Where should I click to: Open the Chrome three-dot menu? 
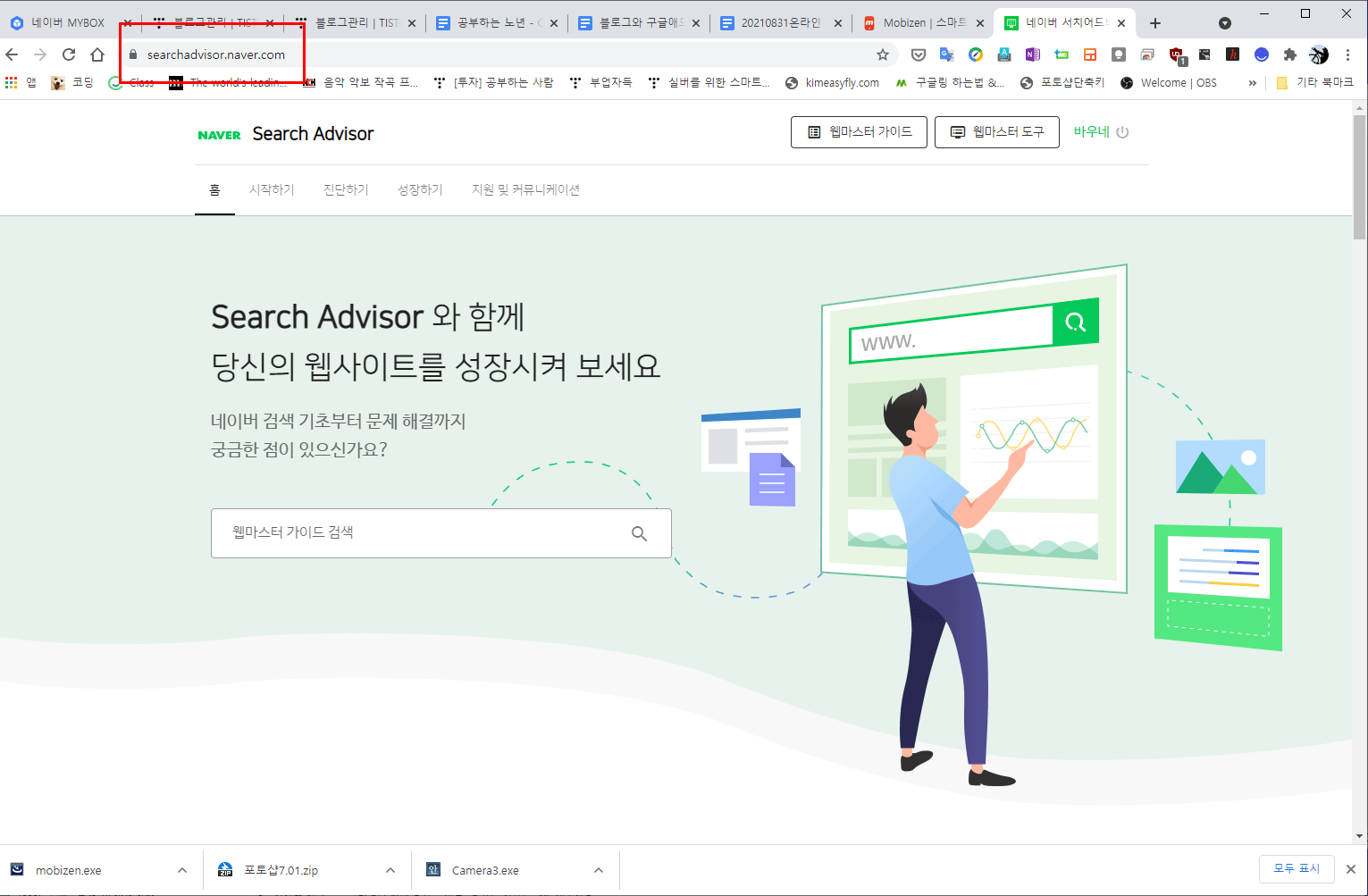click(x=1347, y=54)
